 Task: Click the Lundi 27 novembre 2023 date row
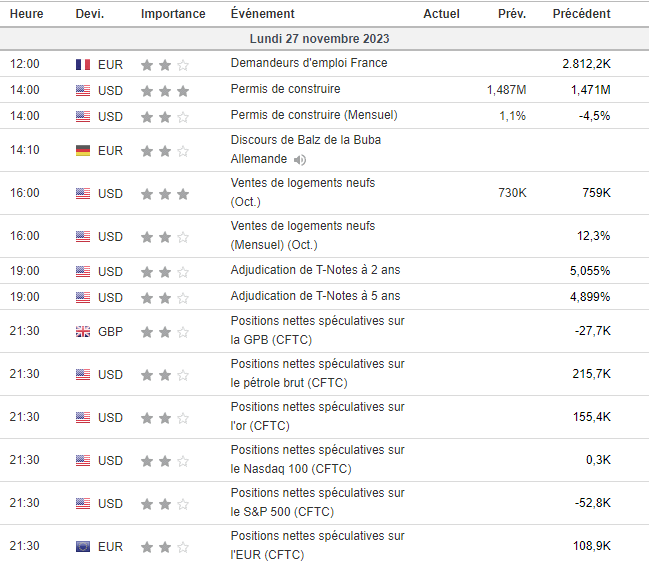319,39
